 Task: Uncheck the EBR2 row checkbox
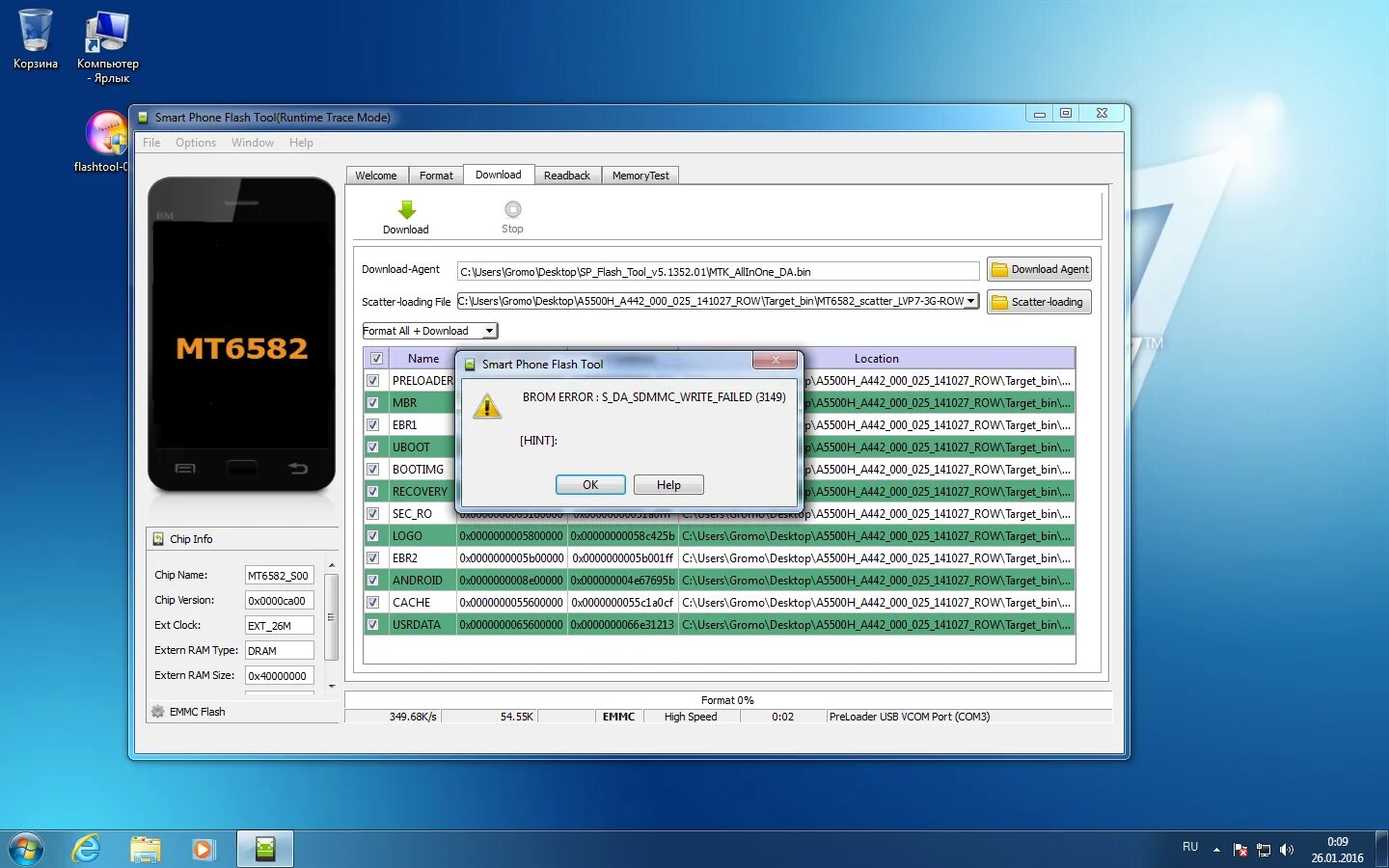coord(372,558)
